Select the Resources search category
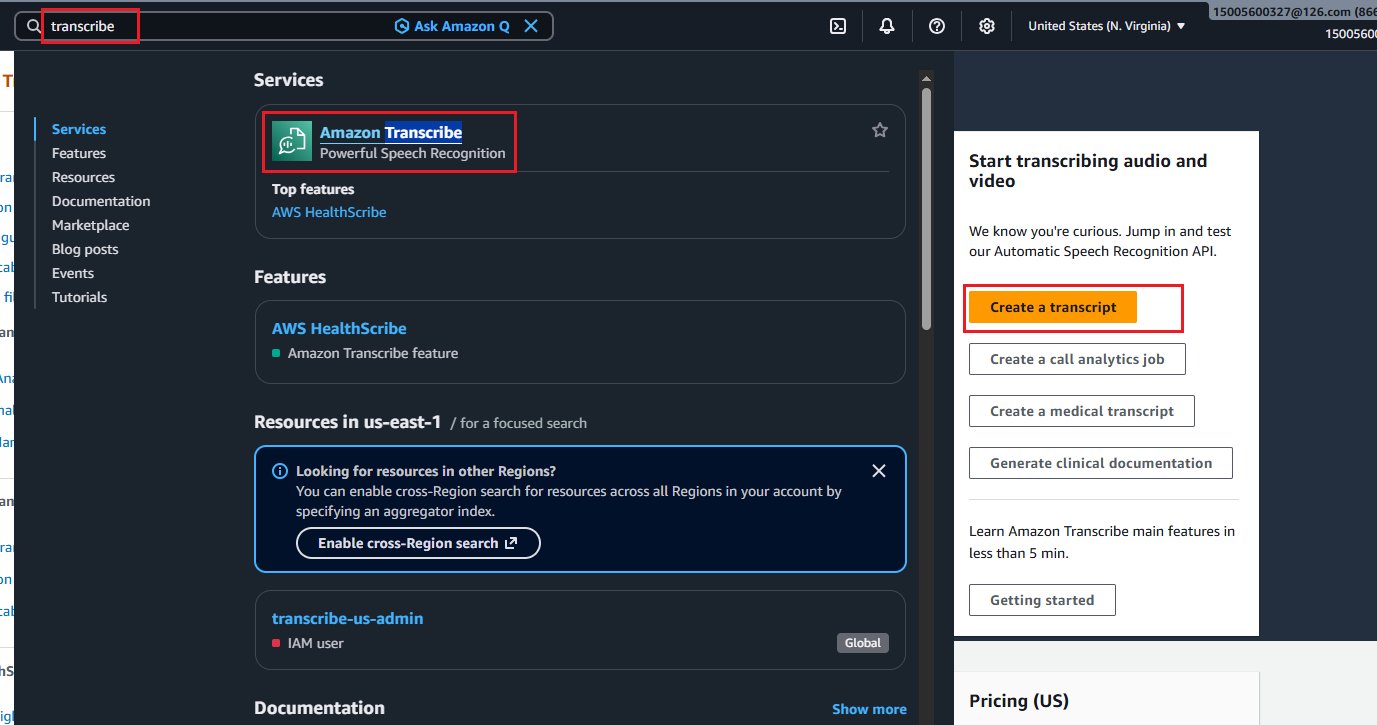The image size is (1377, 725). [x=83, y=177]
